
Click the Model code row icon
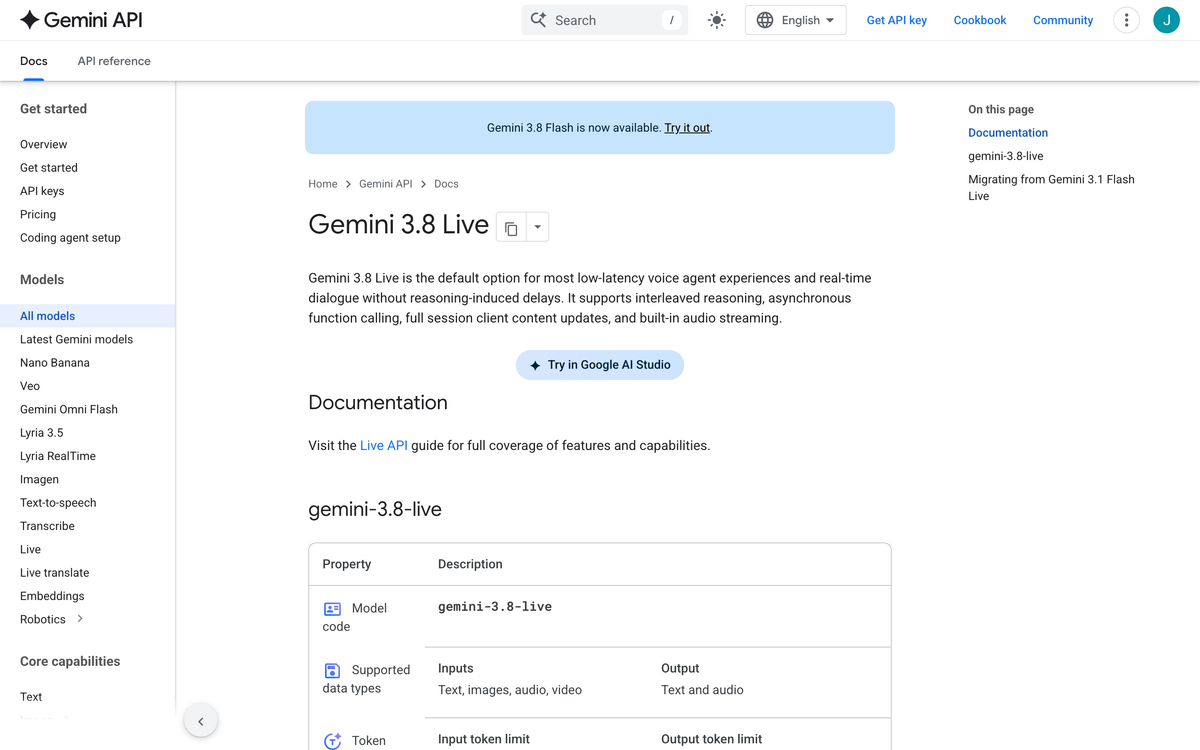(x=333, y=608)
